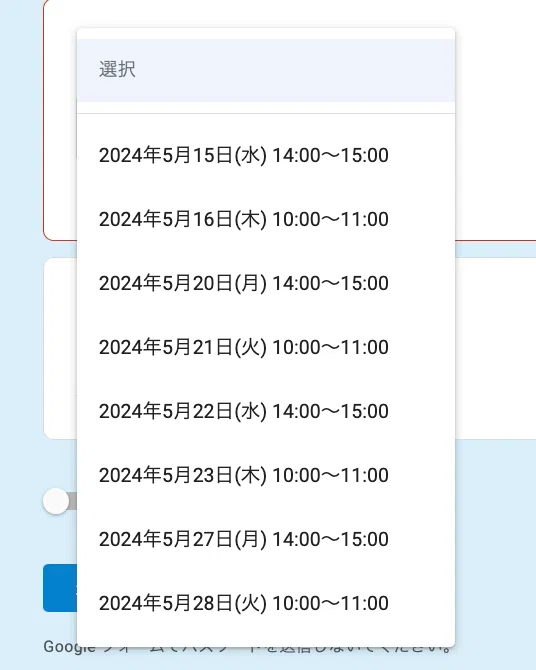This screenshot has width=536, height=670.
Task: Click the divider line beneath 選択
Action: (266, 114)
